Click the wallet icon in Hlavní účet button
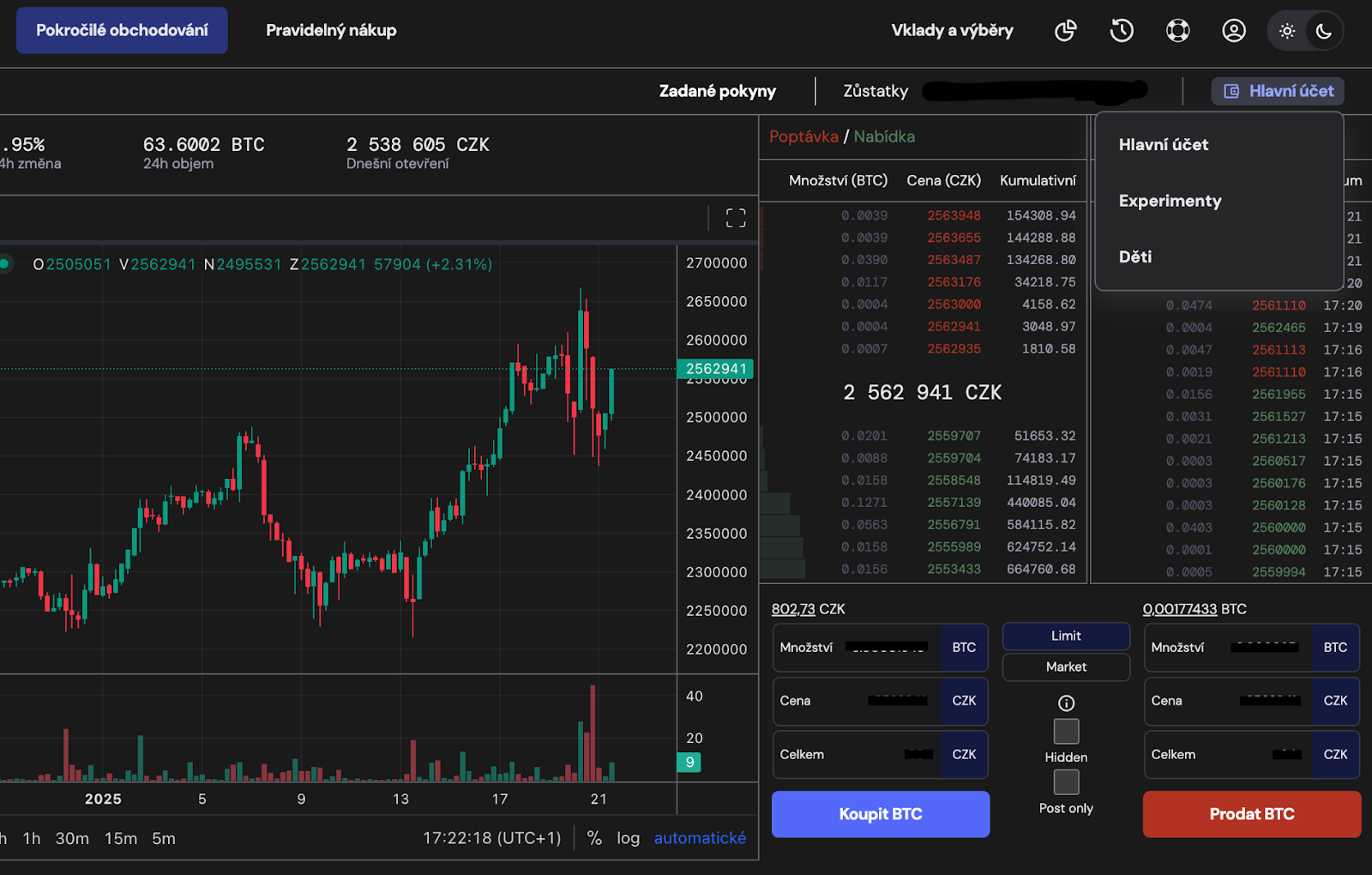The height and width of the screenshot is (875, 1372). [x=1231, y=91]
